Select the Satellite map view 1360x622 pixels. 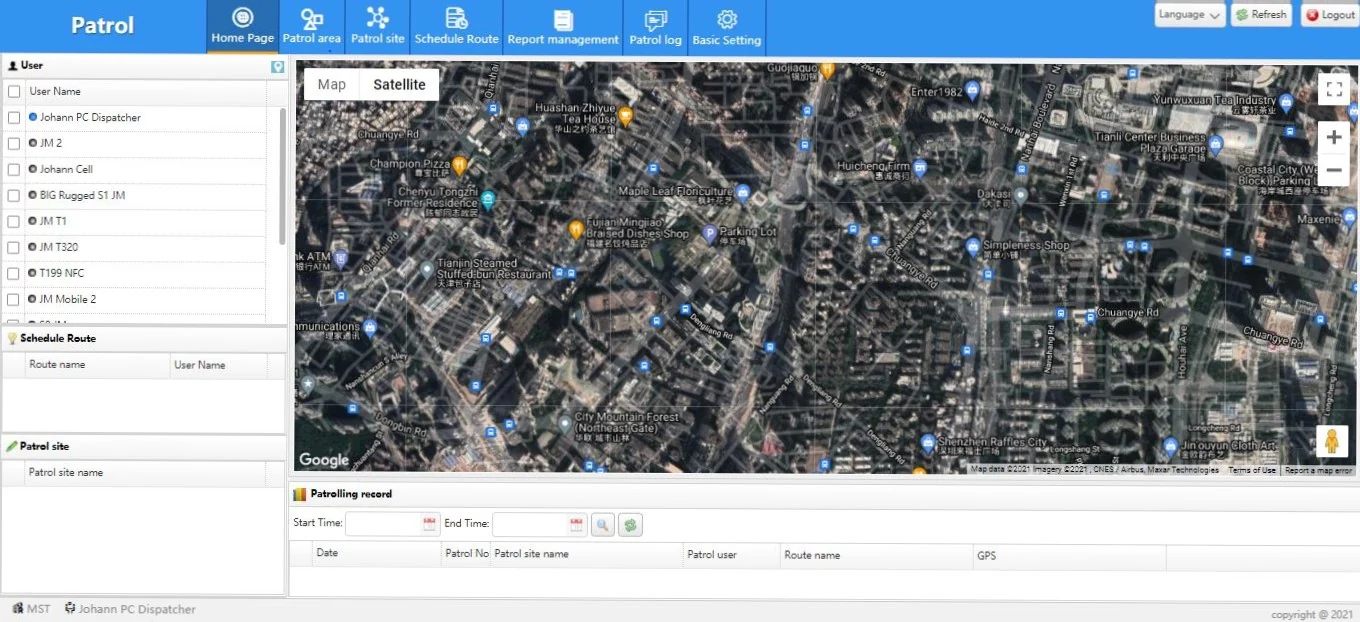click(399, 85)
